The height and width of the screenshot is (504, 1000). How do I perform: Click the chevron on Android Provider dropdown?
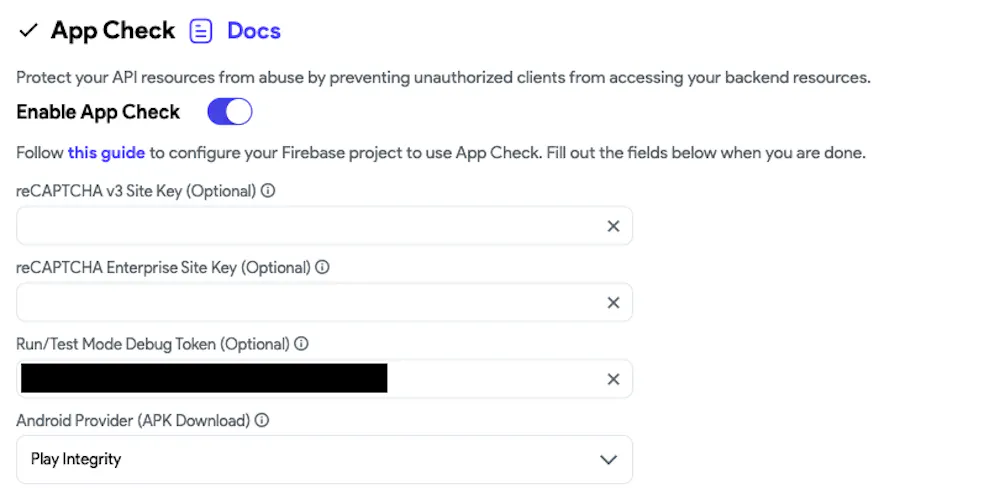pos(608,459)
